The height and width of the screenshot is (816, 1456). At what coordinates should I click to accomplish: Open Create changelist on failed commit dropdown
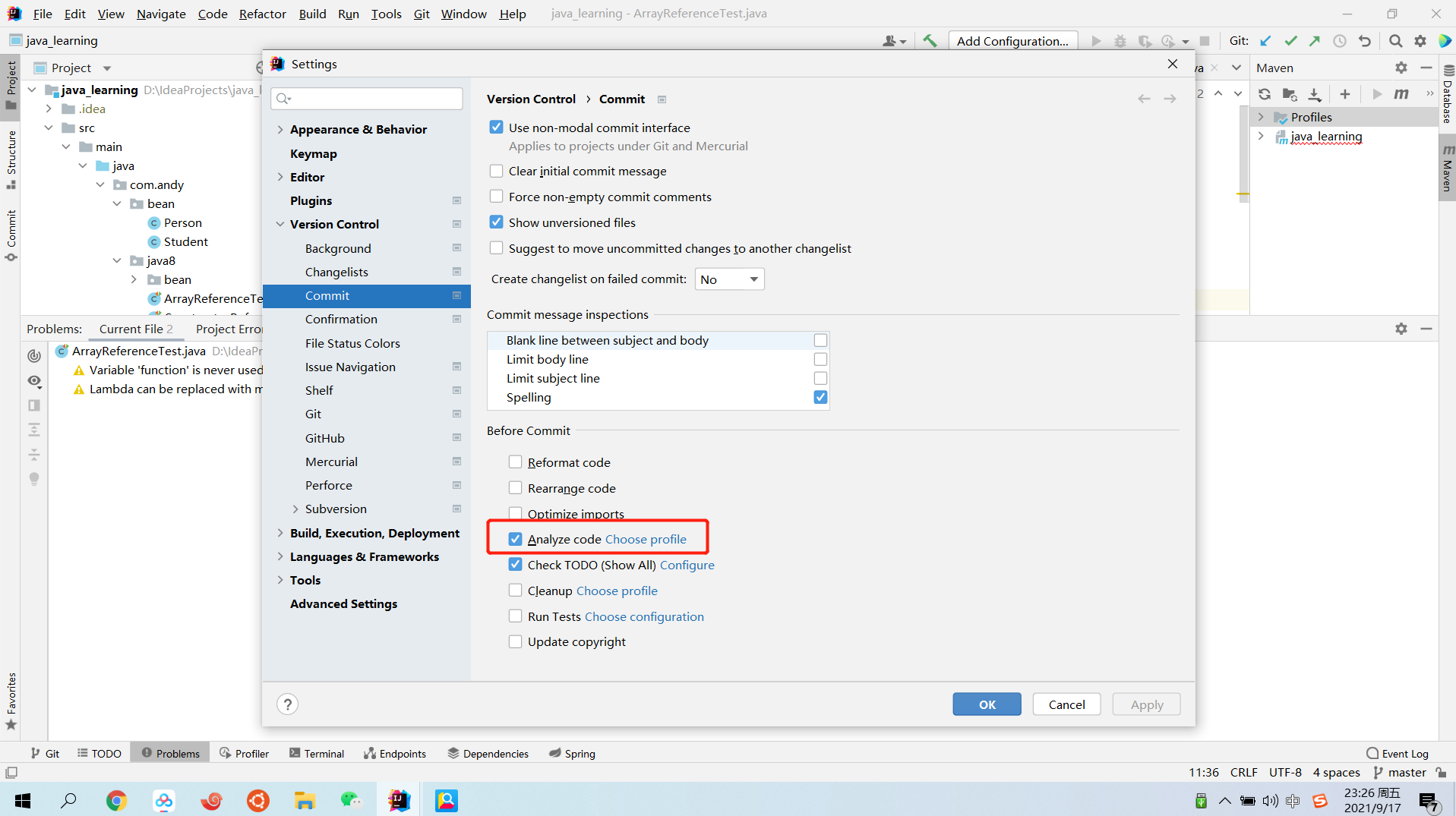[x=729, y=279]
